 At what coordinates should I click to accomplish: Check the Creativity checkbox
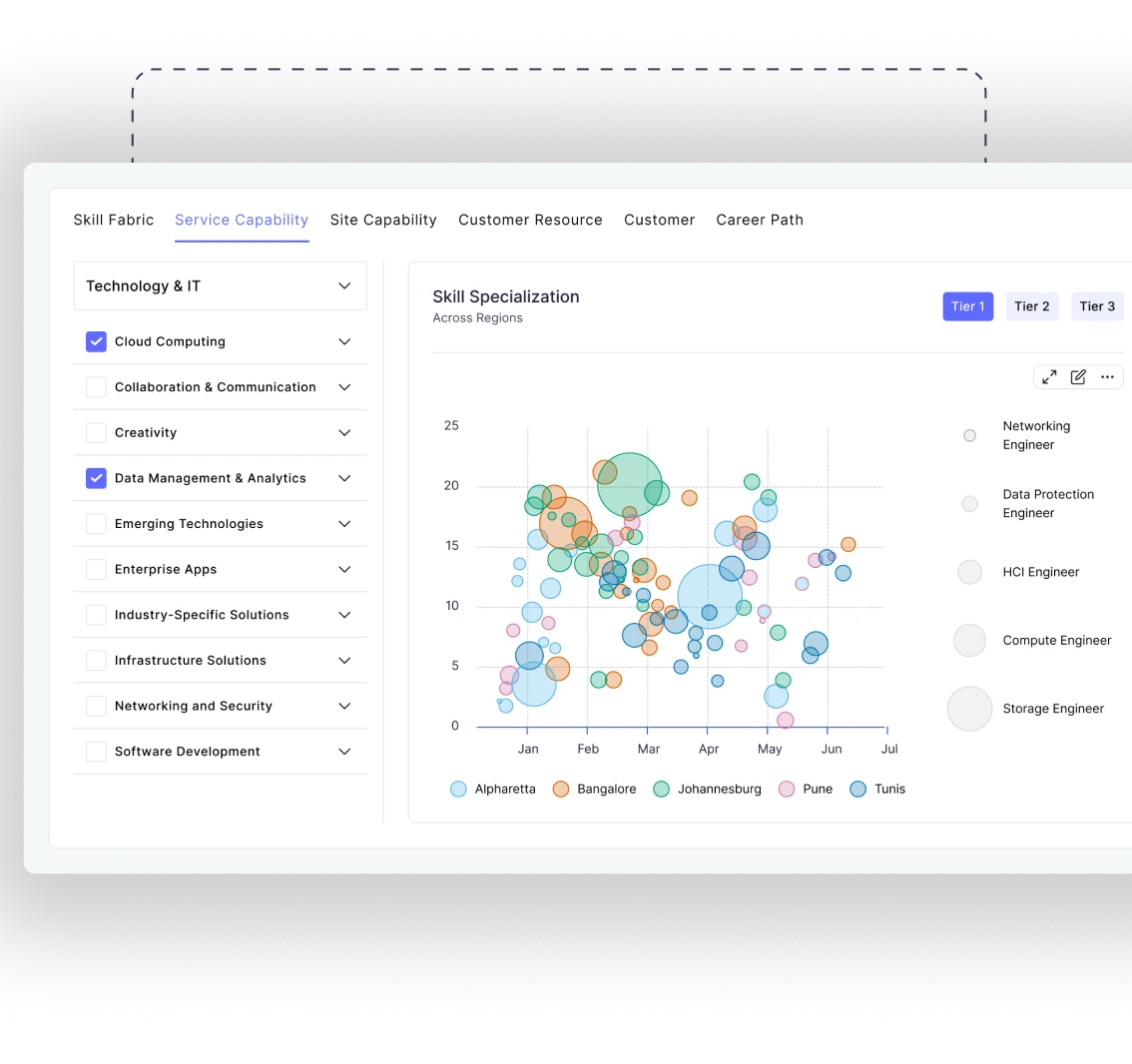(96, 432)
